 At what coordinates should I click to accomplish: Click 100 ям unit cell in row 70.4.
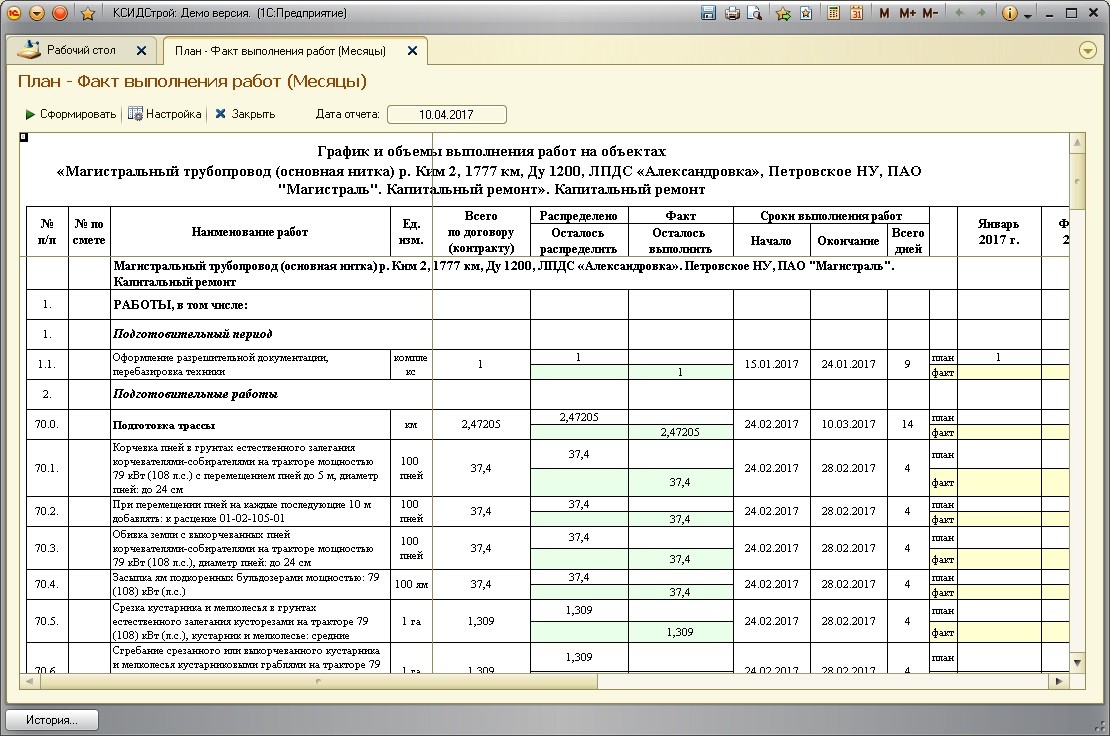(x=411, y=585)
